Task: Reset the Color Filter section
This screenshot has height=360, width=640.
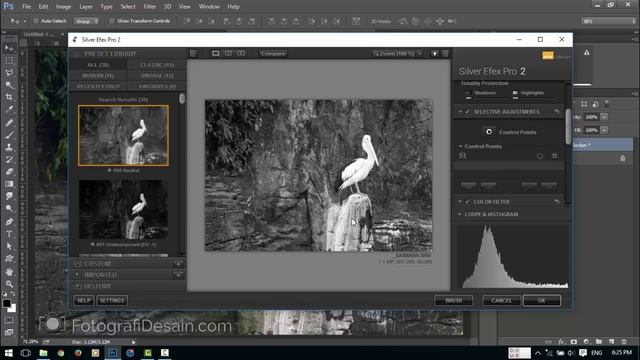Action: click(x=557, y=202)
